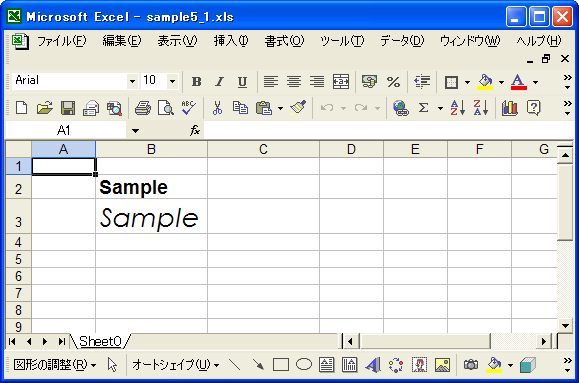Select the Rectangle drawing tool
This screenshot has width=579, height=383.
(x=281, y=365)
